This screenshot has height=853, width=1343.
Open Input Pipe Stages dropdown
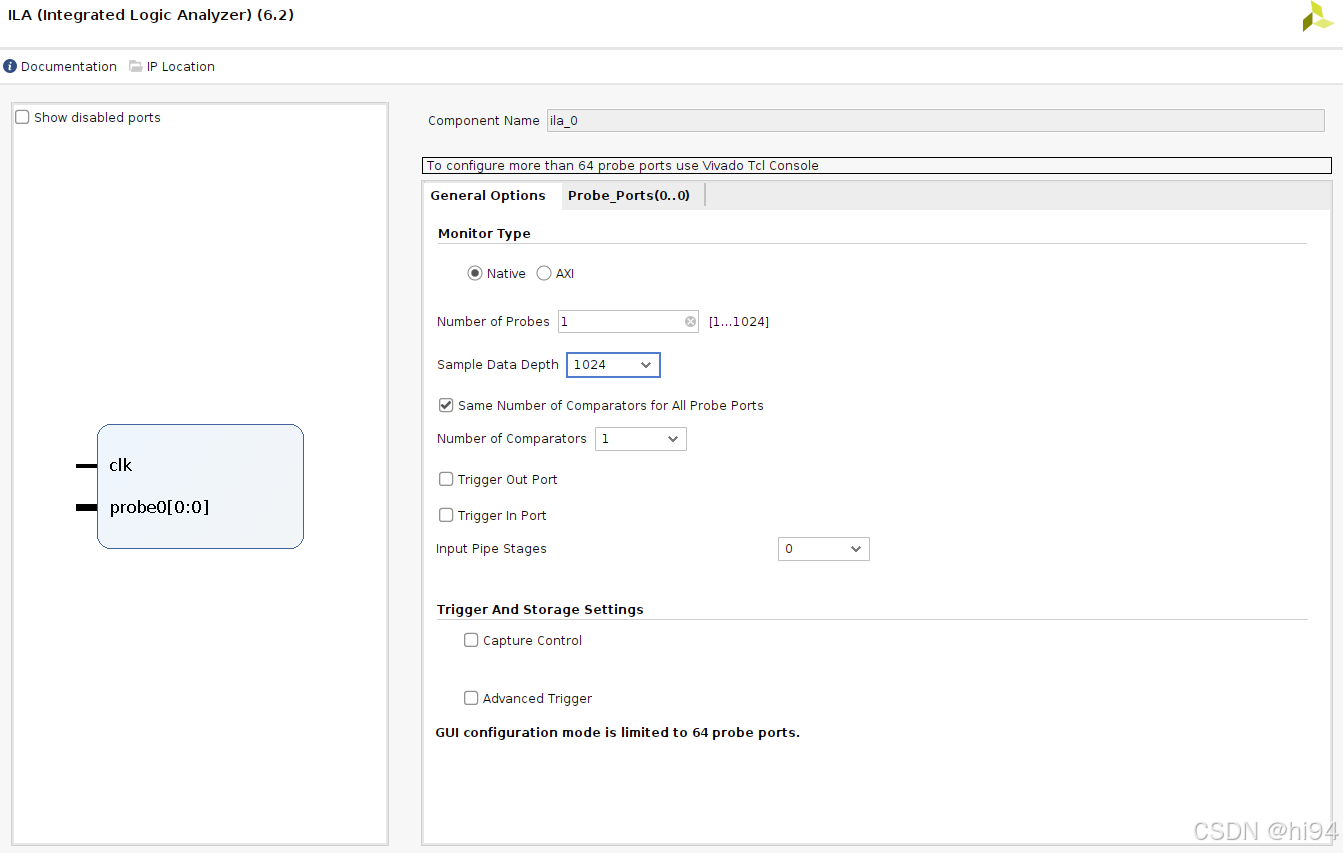[823, 549]
